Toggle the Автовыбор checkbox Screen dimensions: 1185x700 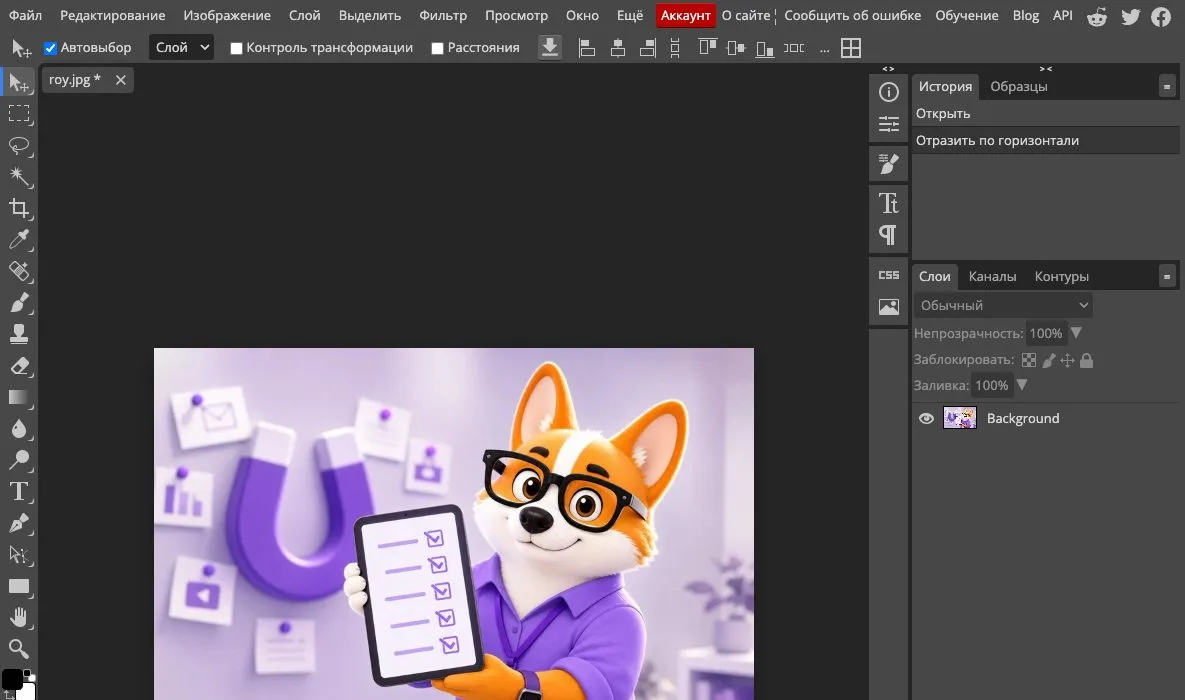(x=51, y=48)
